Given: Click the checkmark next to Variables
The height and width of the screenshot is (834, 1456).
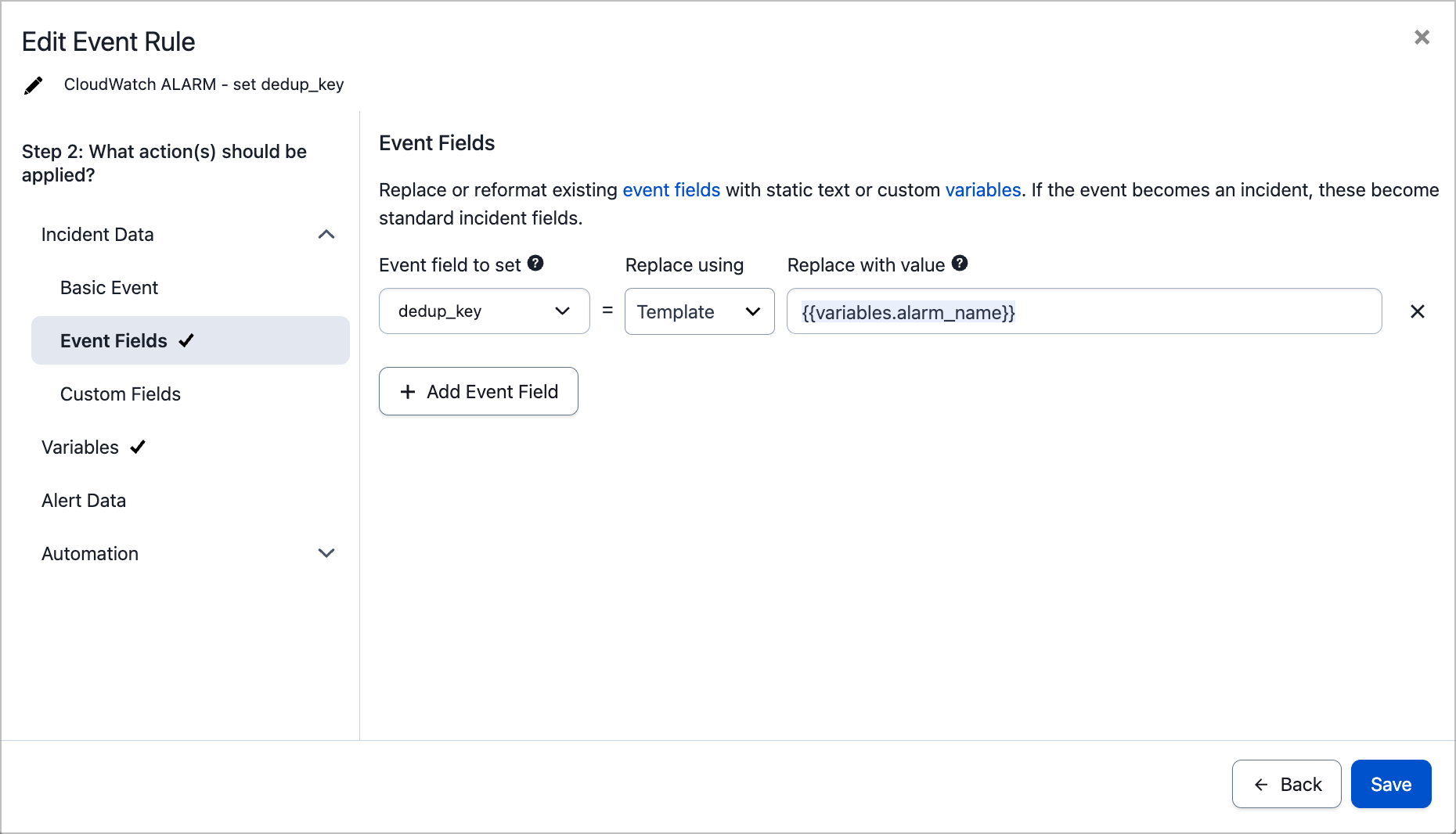Looking at the screenshot, I should (138, 448).
